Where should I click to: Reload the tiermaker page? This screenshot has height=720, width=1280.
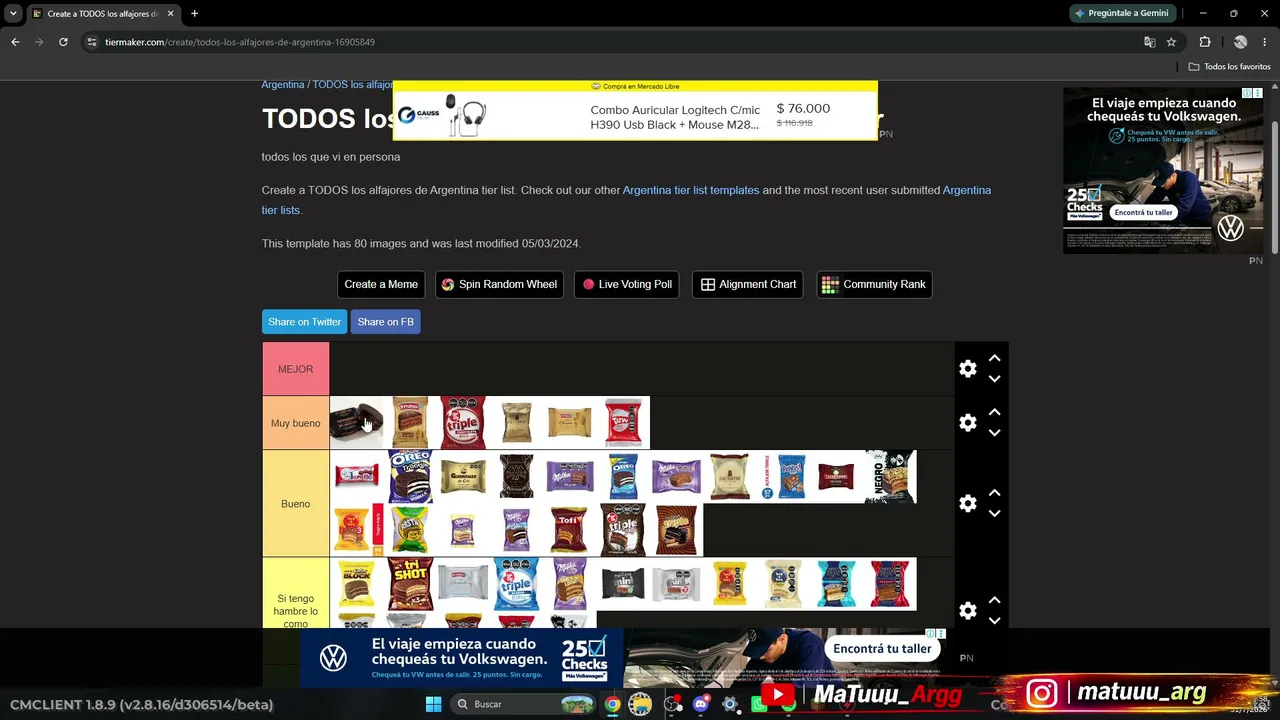63,42
